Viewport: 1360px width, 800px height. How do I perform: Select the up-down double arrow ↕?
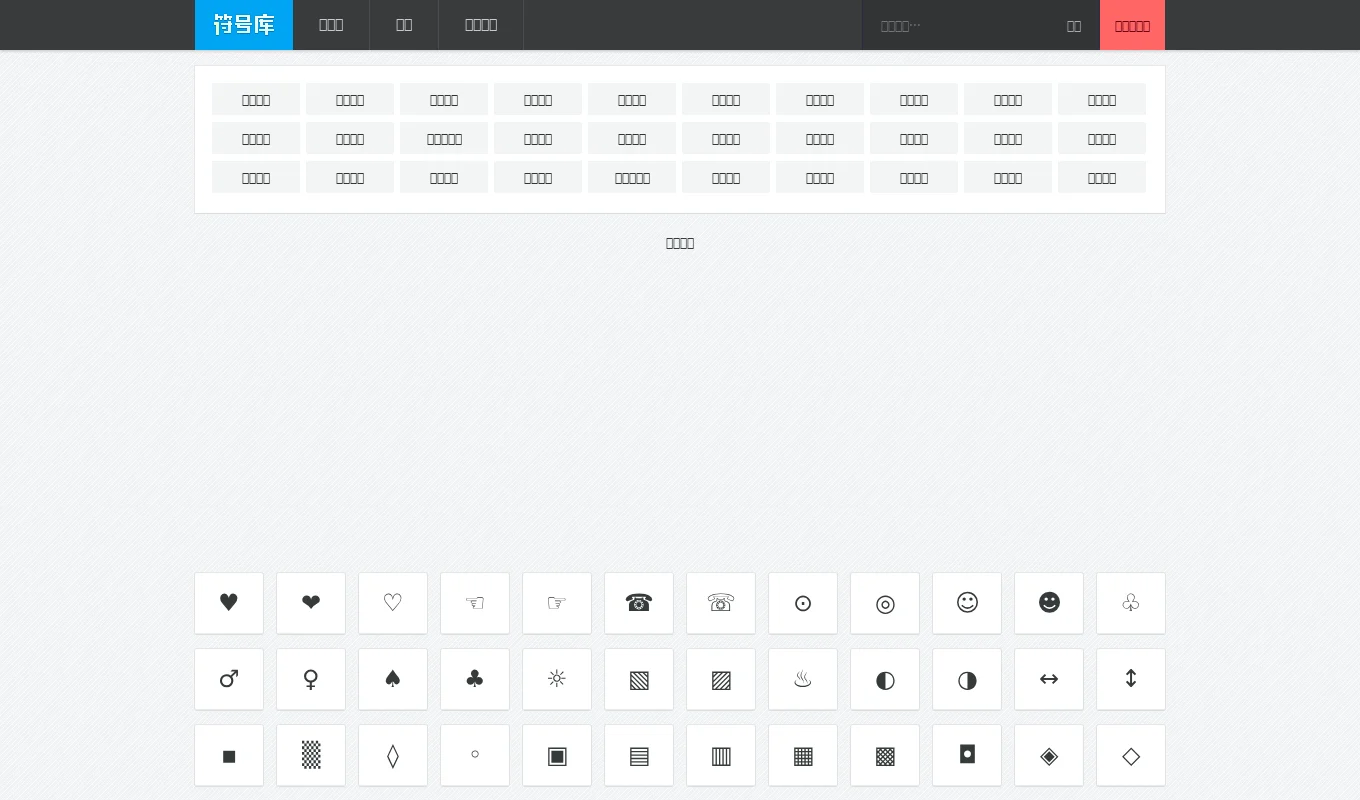coord(1131,679)
